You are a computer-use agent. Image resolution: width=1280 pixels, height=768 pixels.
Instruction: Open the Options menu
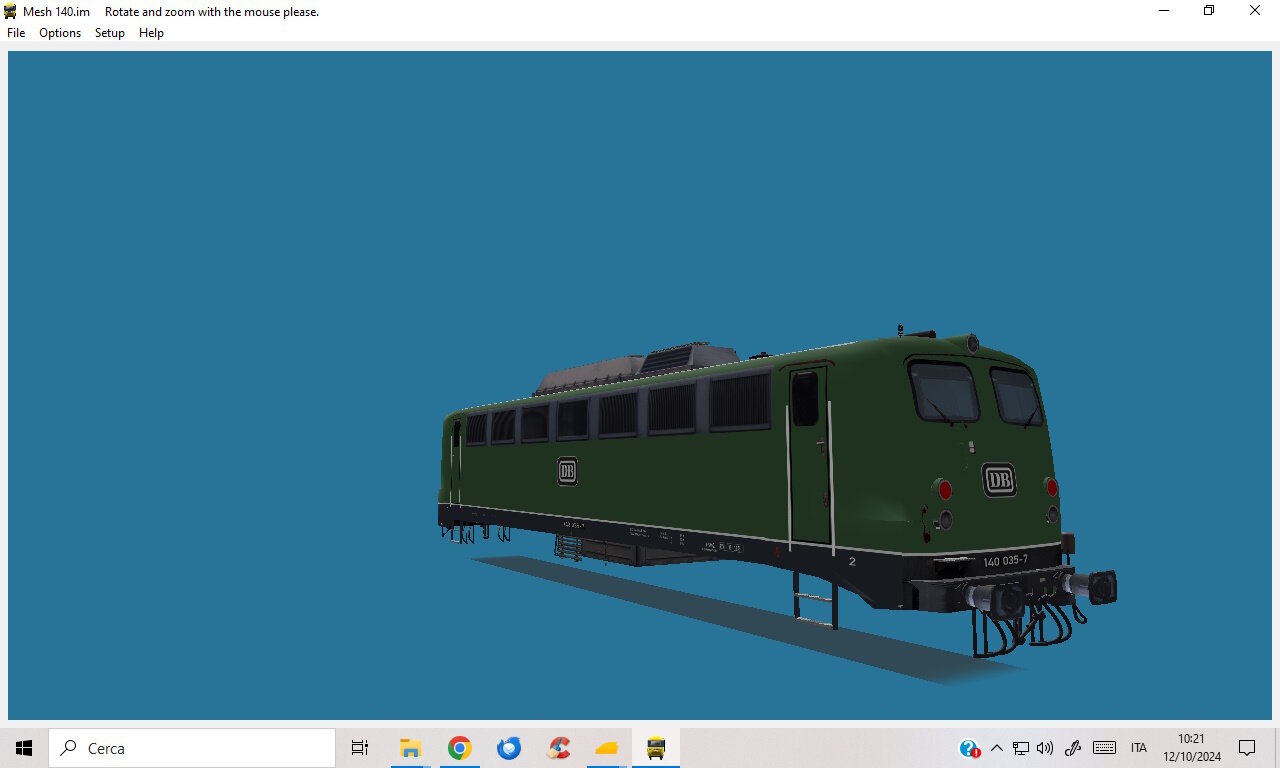[x=60, y=33]
